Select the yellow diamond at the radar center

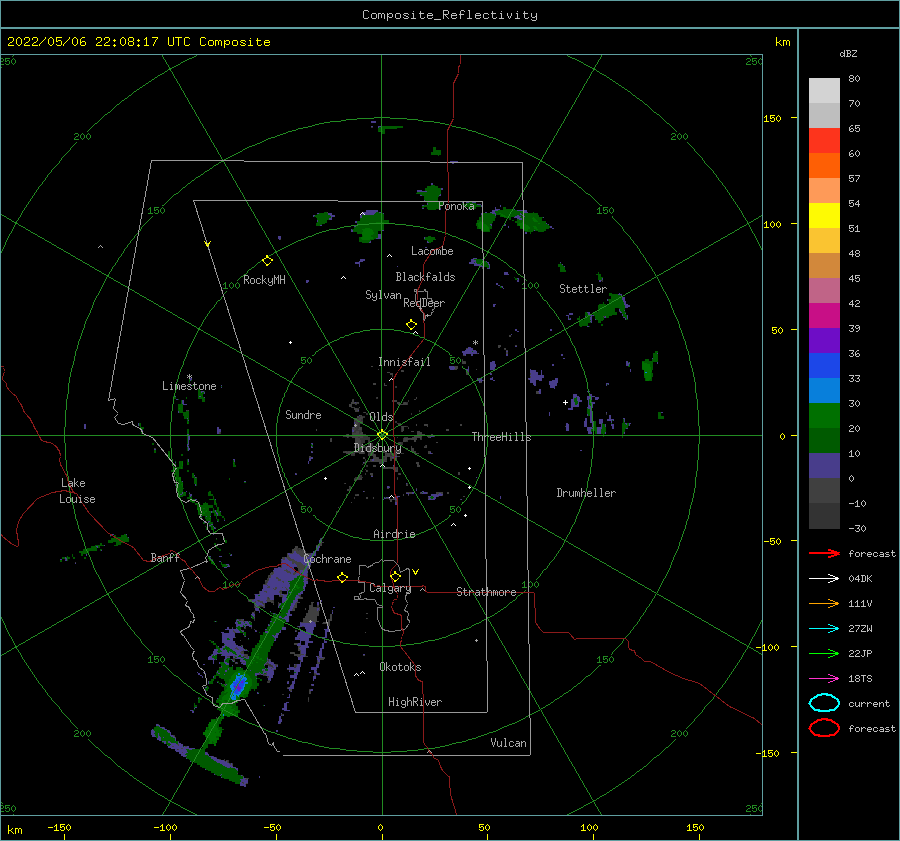click(x=382, y=435)
